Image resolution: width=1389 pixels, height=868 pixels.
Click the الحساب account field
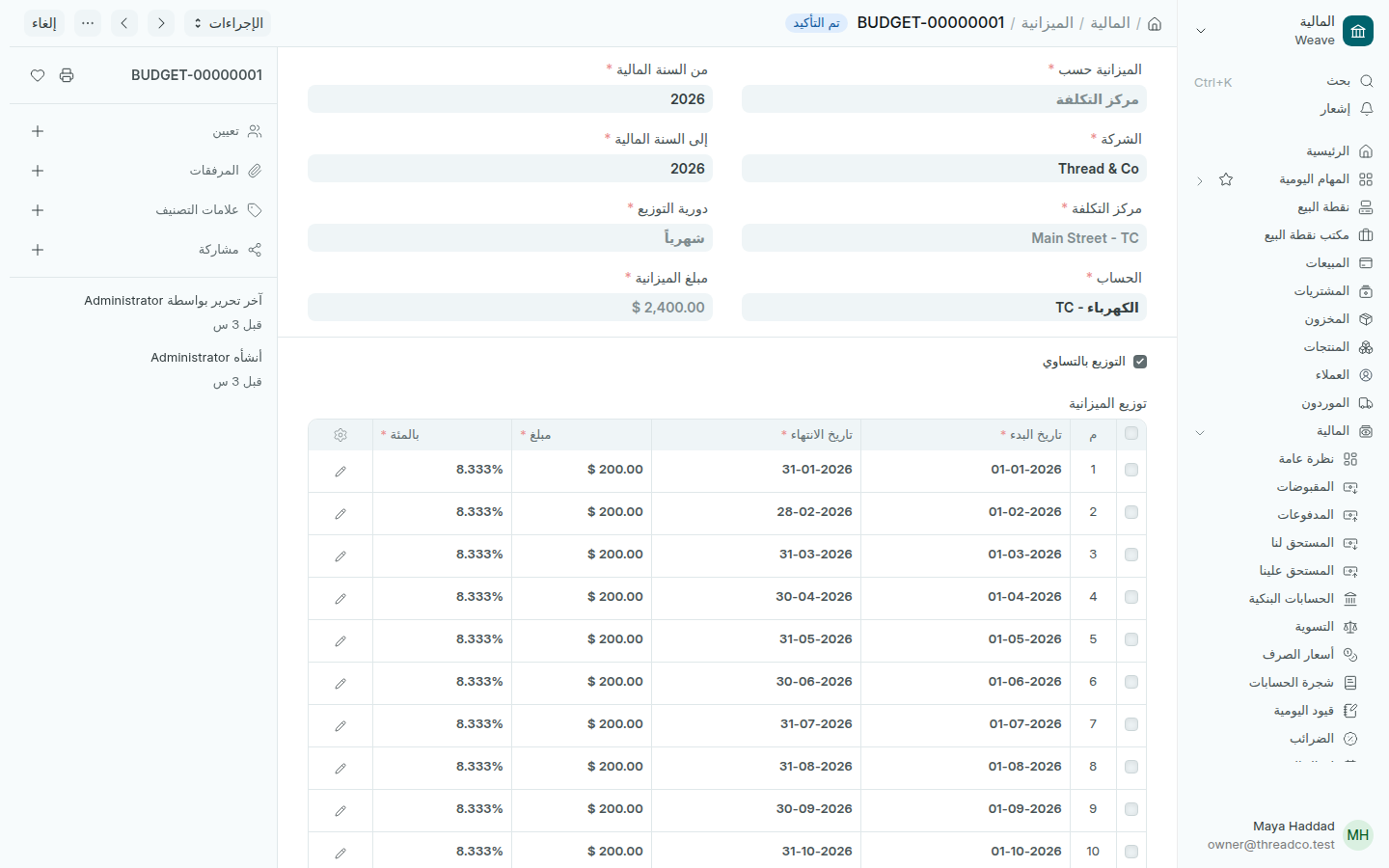[x=944, y=308]
